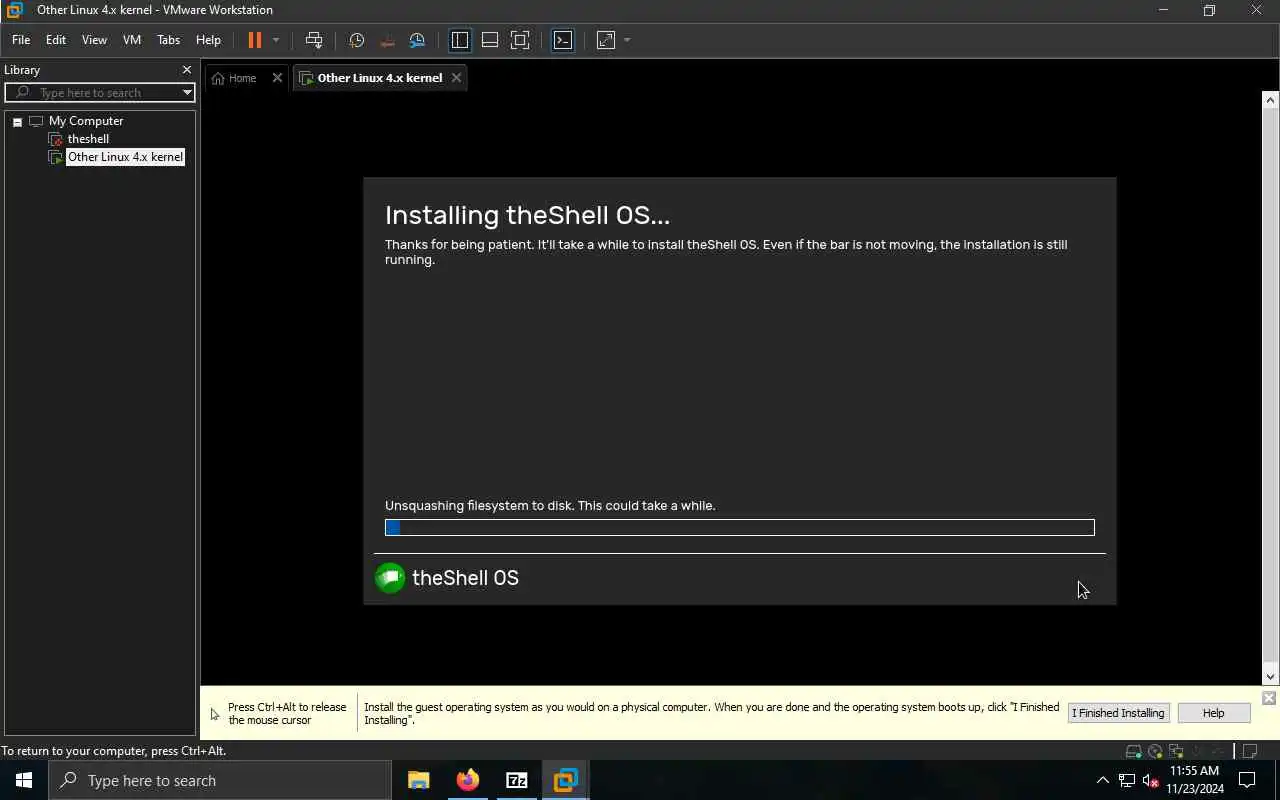Send Ctrl+Alt+Del to the virtual machine
The height and width of the screenshot is (800, 1280).
coord(314,40)
